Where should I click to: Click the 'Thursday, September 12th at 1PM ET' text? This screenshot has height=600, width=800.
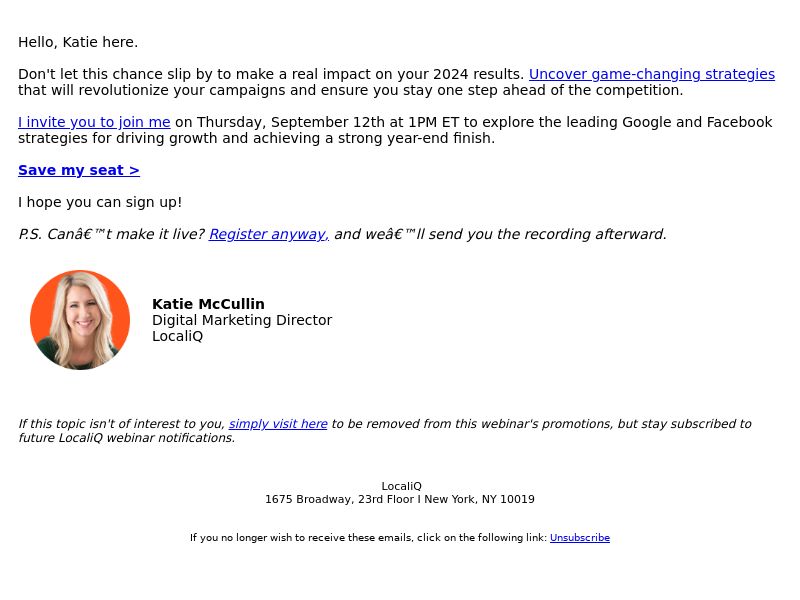(328, 122)
